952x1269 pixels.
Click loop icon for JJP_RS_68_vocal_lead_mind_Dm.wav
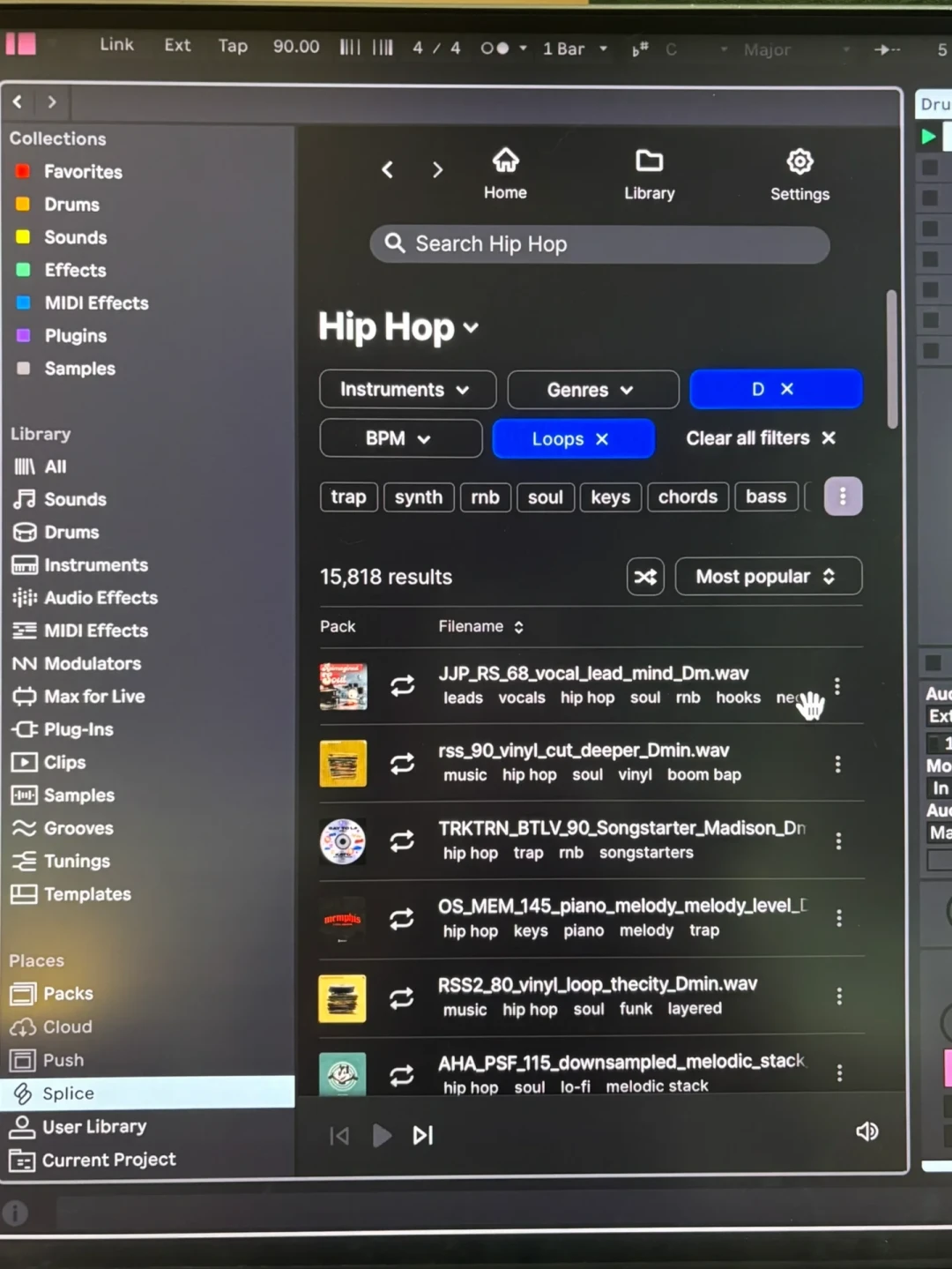(403, 686)
